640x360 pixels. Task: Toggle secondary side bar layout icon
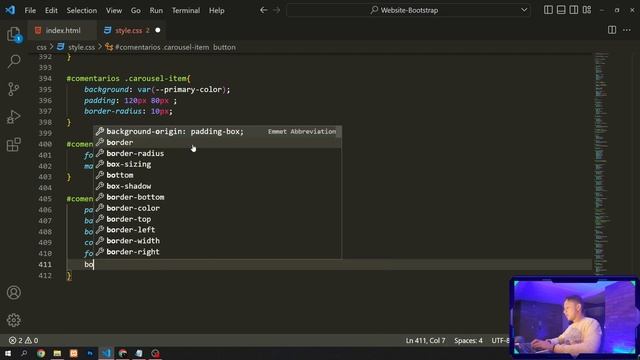[573, 10]
